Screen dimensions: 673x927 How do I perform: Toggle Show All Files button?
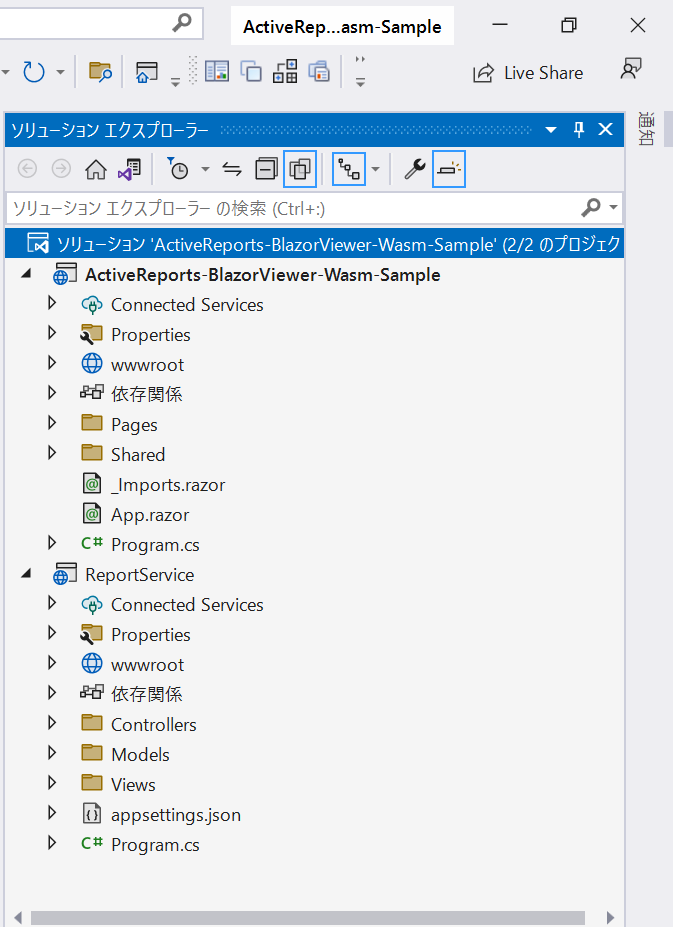pos(300,170)
